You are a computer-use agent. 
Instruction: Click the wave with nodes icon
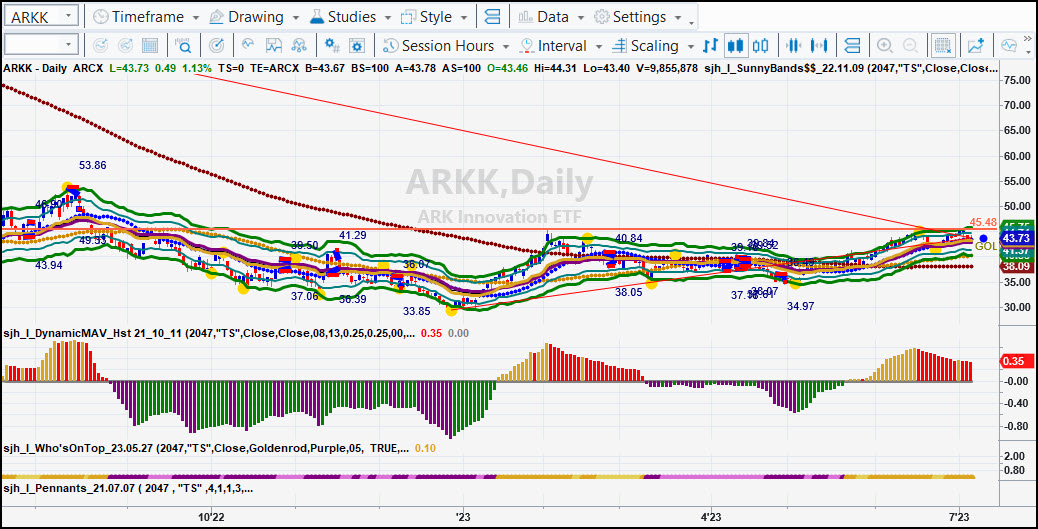coord(299,46)
